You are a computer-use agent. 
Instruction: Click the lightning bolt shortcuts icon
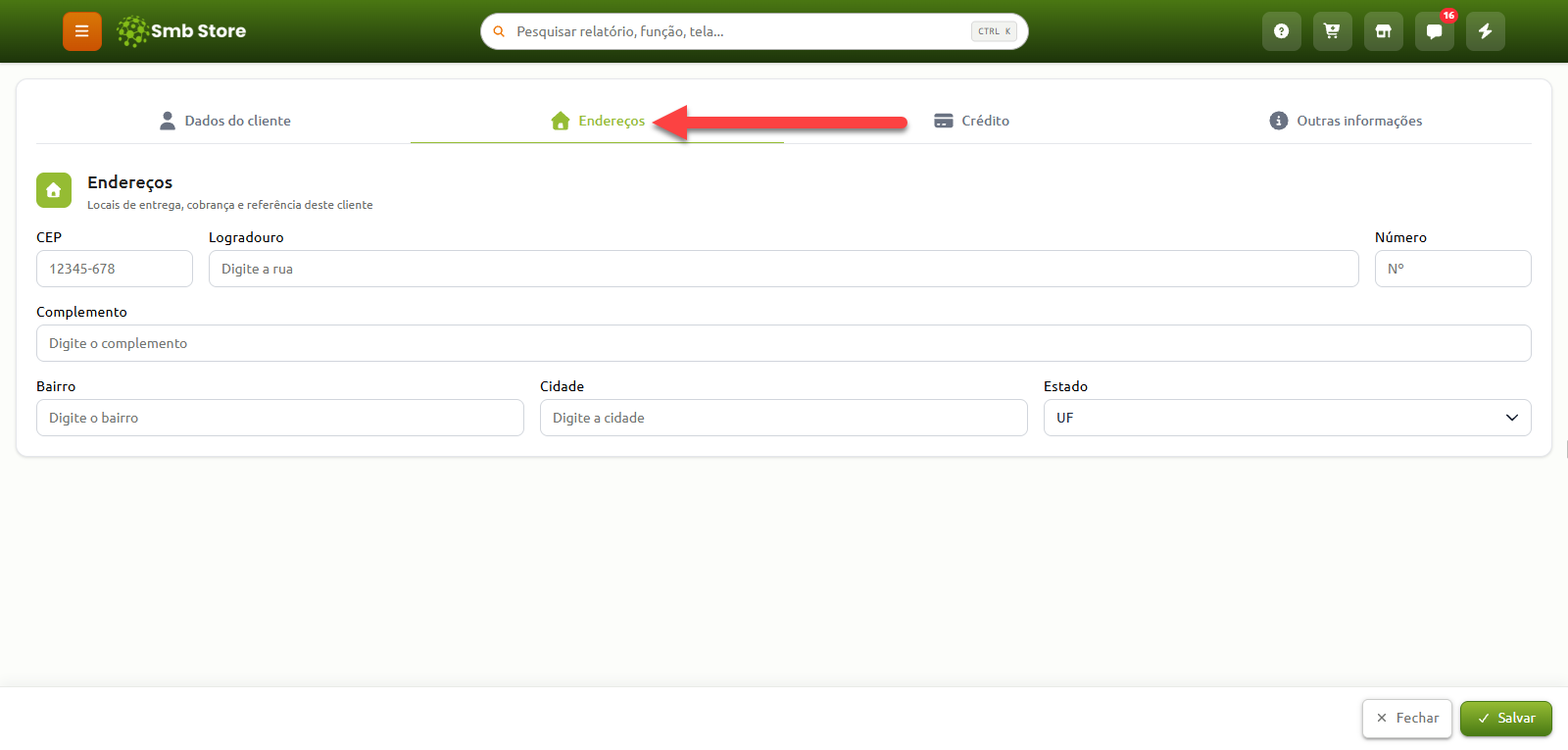[1485, 31]
